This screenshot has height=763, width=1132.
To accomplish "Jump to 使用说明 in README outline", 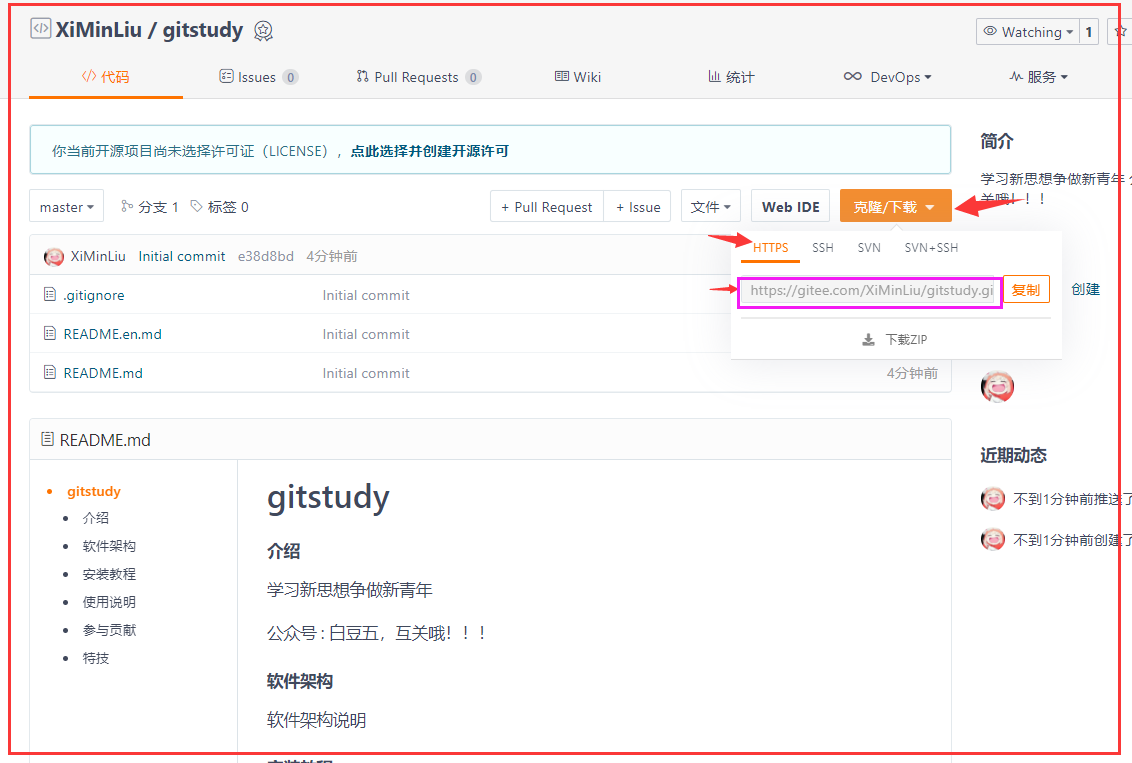I will (x=109, y=602).
